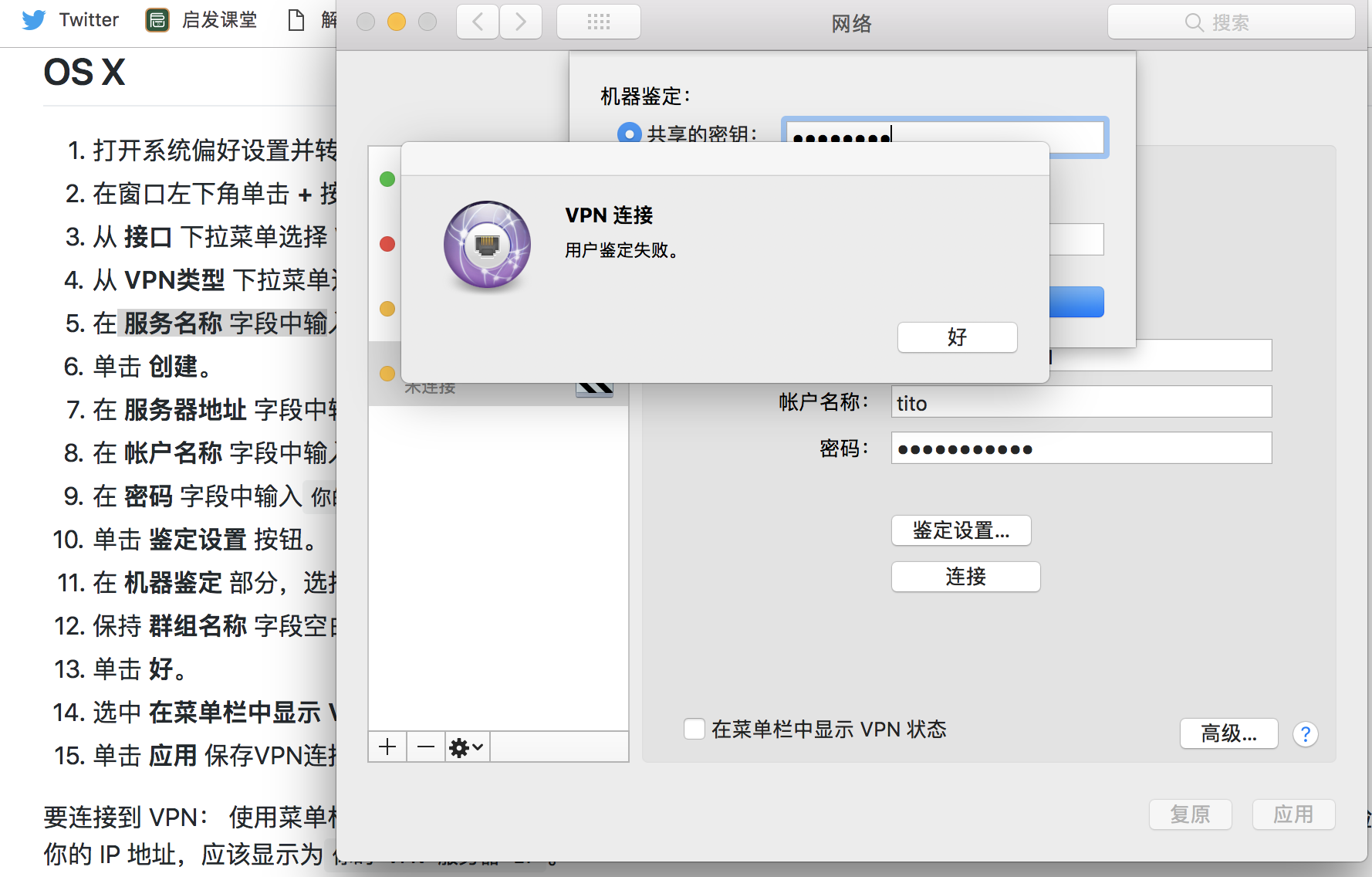
Task: Select the 共享的密钥 radio button
Action: point(629,134)
